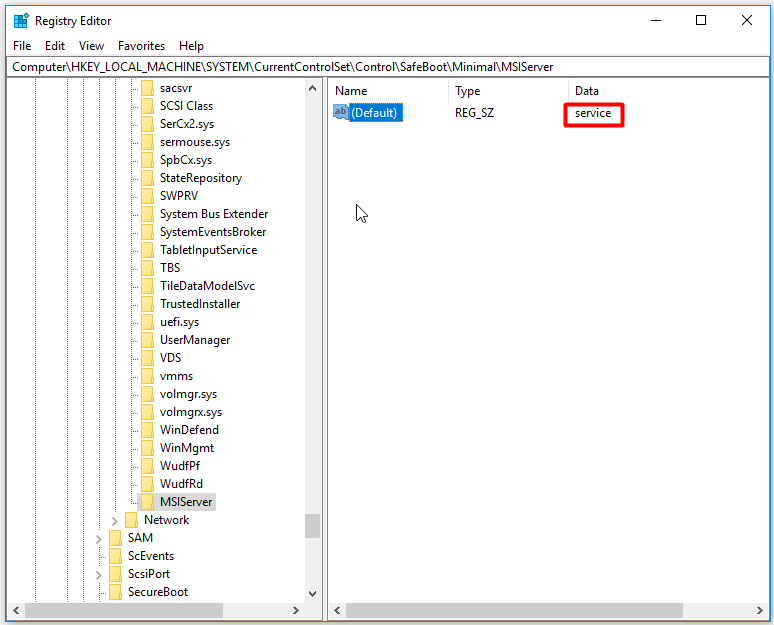Select the volmgrx.sys folder icon
This screenshot has width=774, height=625.
click(147, 412)
